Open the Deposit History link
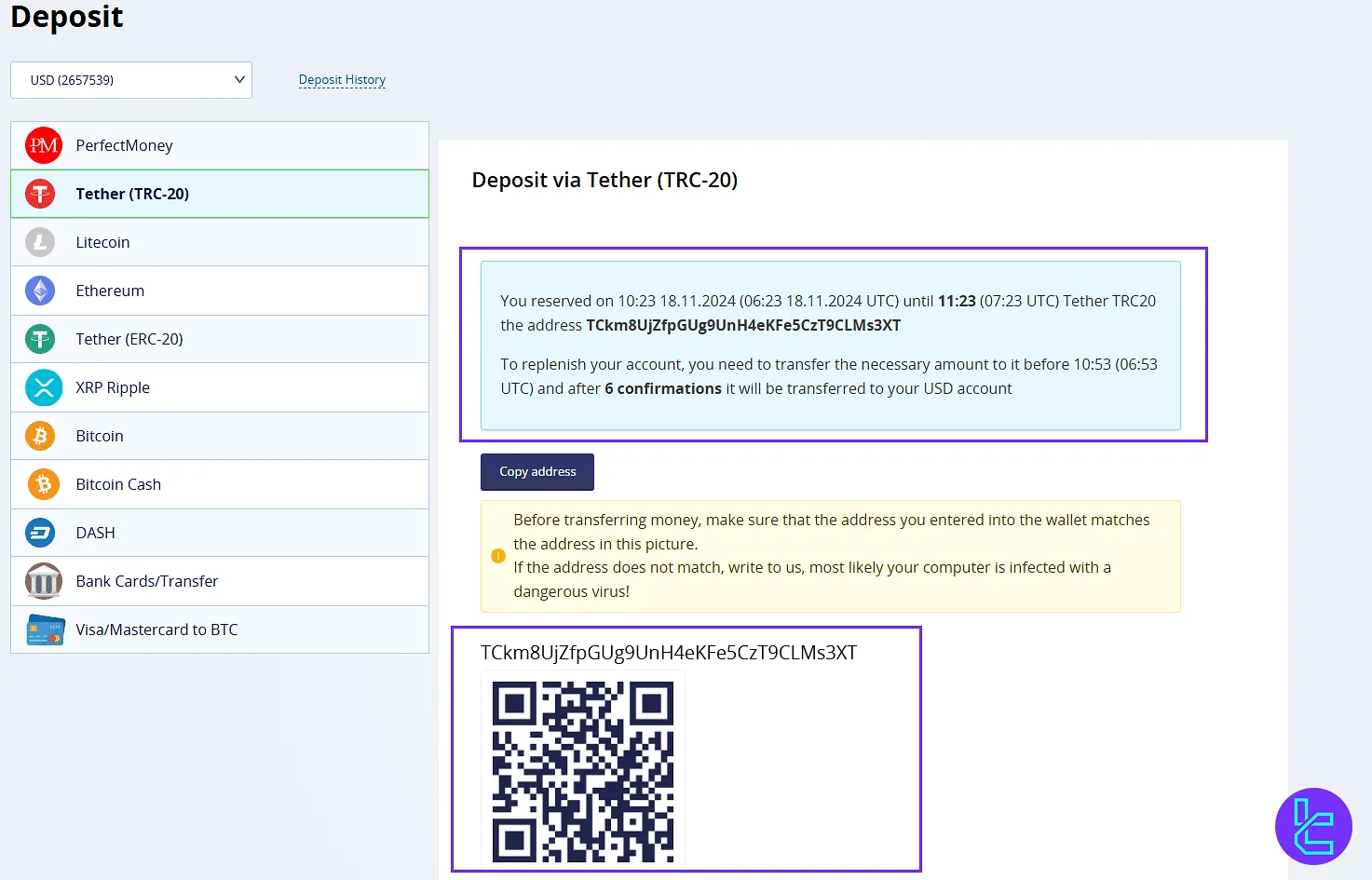The image size is (1372, 880). (x=342, y=80)
